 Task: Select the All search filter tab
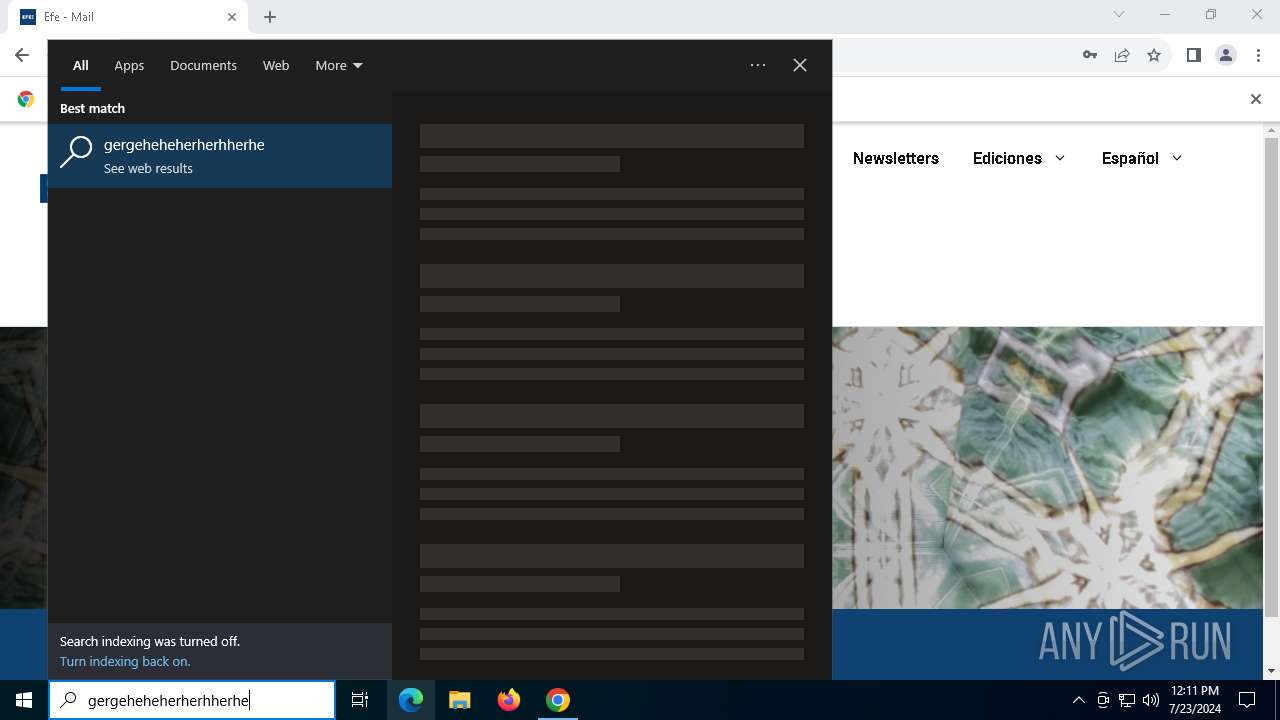coord(80,65)
